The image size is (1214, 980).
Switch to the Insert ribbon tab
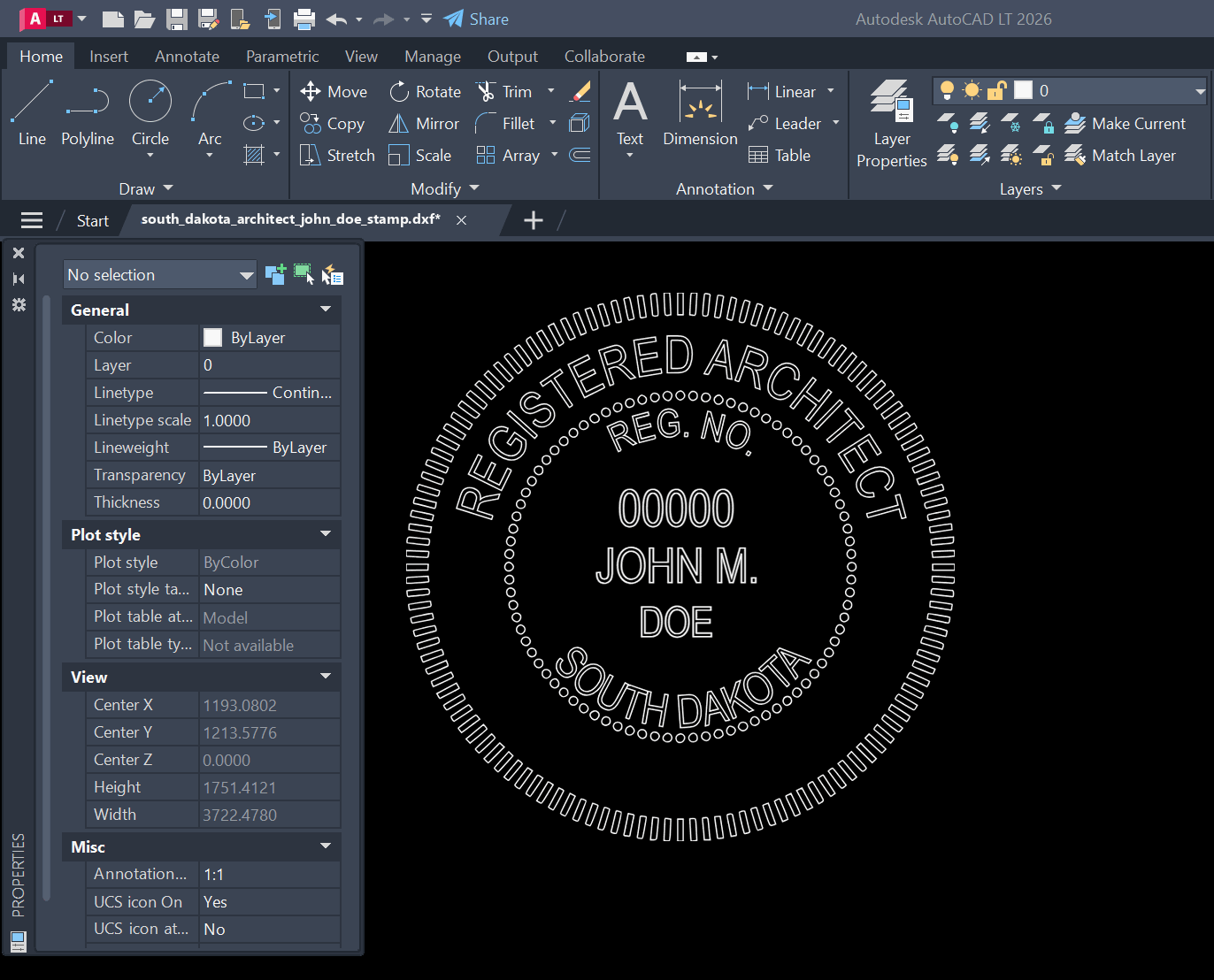tap(109, 57)
